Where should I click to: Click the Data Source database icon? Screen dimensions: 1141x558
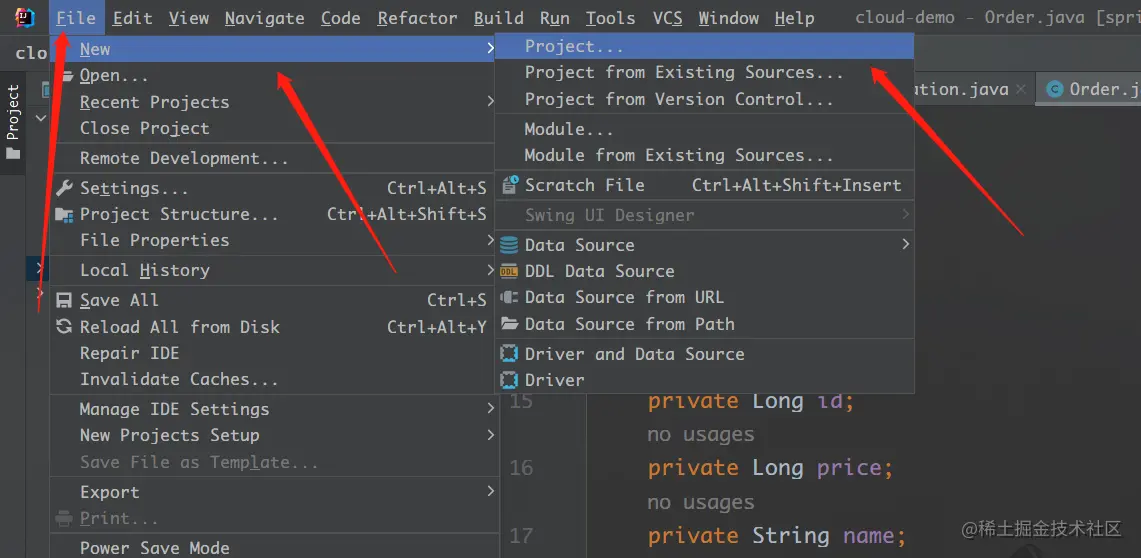[x=509, y=245]
